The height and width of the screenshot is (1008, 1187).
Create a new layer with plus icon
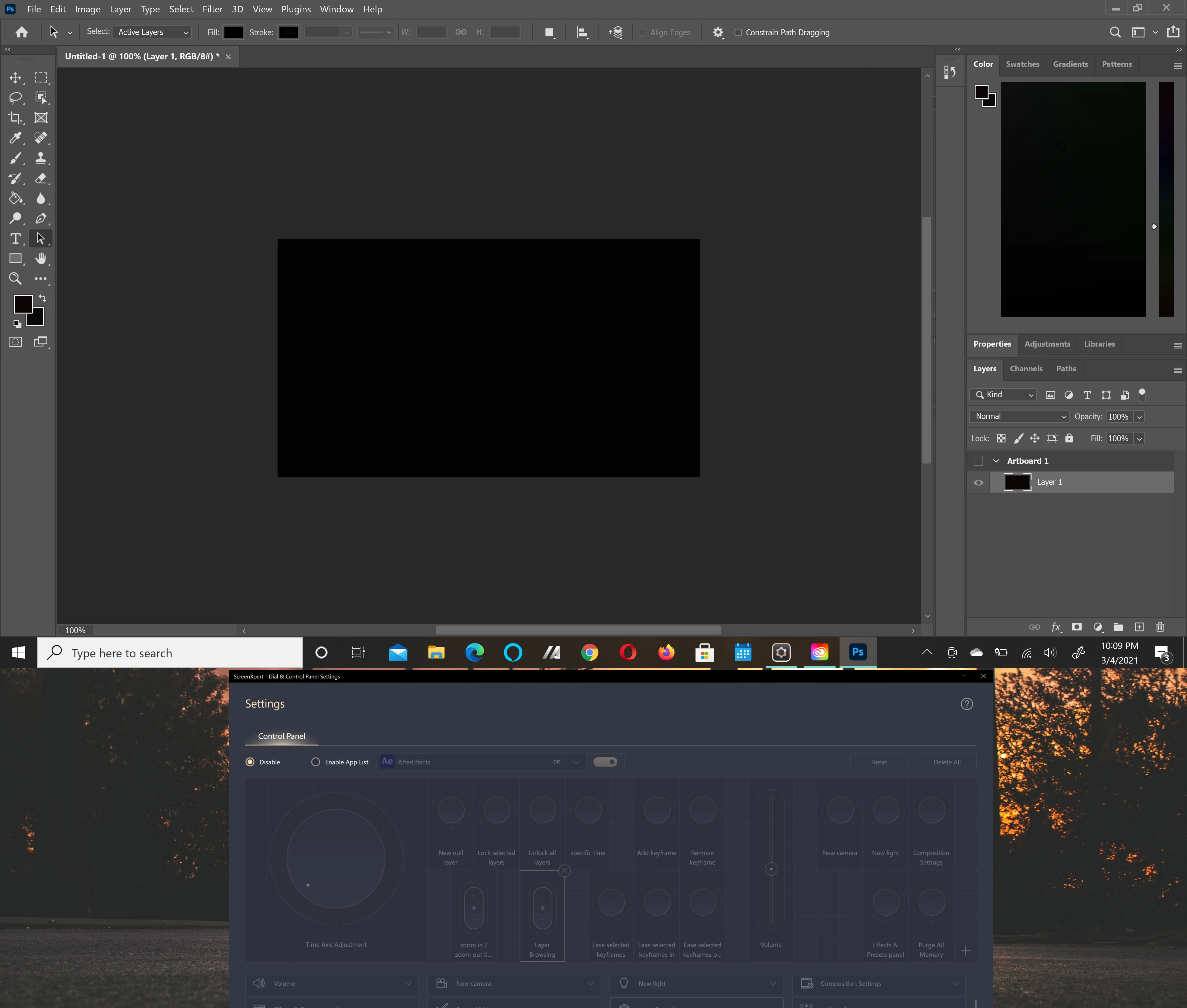(x=1139, y=627)
